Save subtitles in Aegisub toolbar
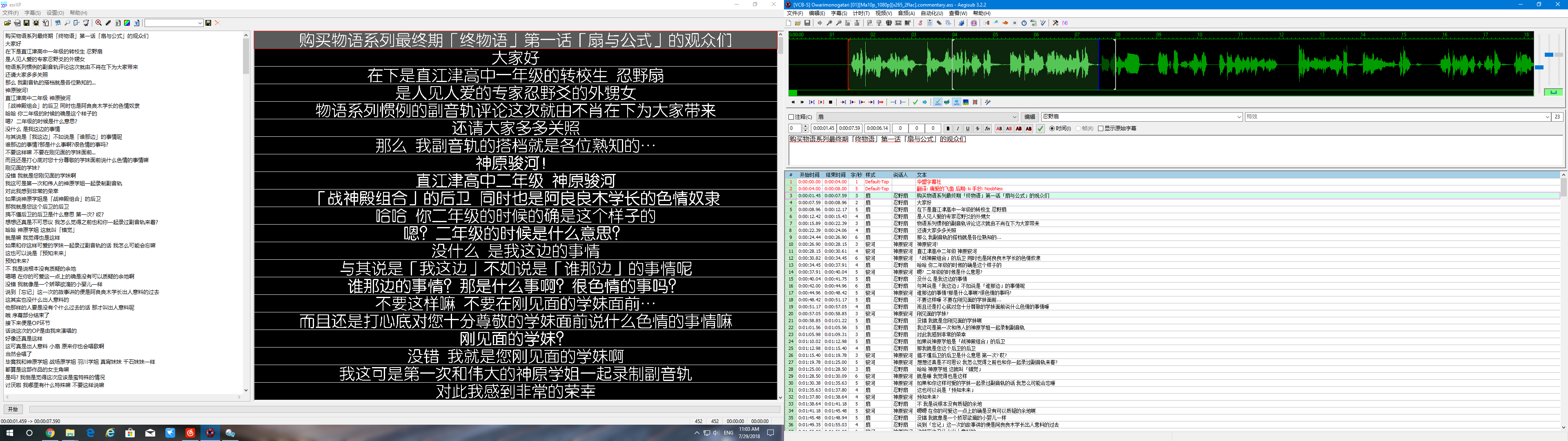 click(807, 23)
